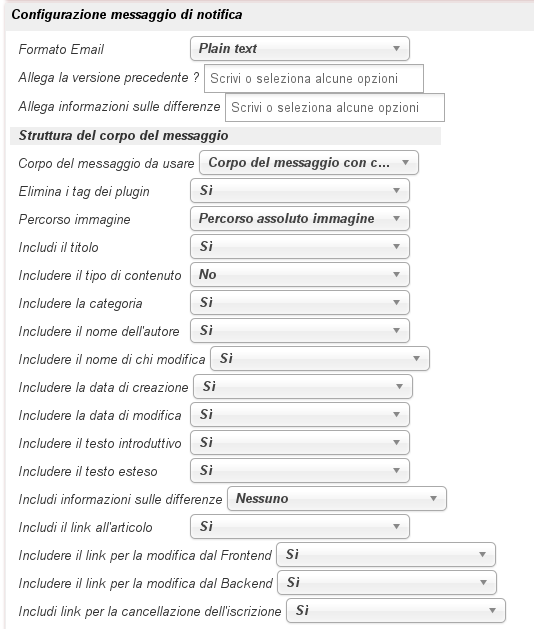Open Includere il tipo di contenuto dropdown
The image size is (534, 629).
pos(300,274)
